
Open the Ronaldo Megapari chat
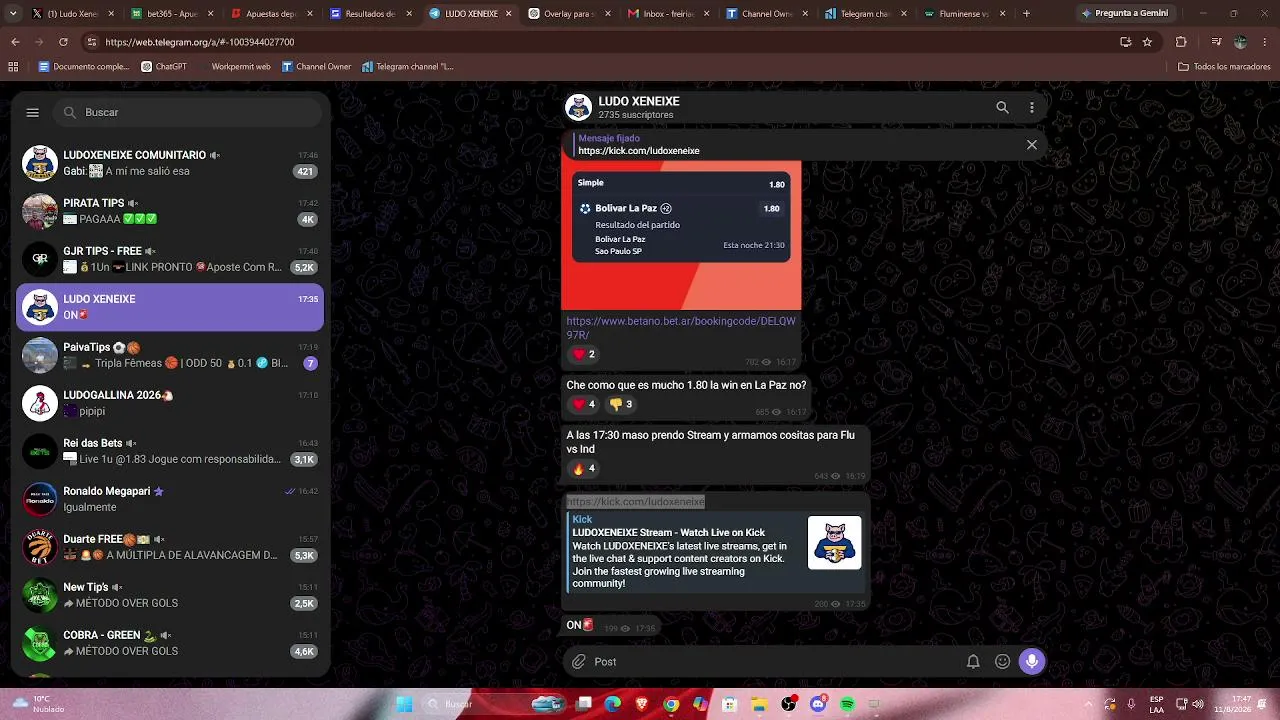(x=170, y=499)
